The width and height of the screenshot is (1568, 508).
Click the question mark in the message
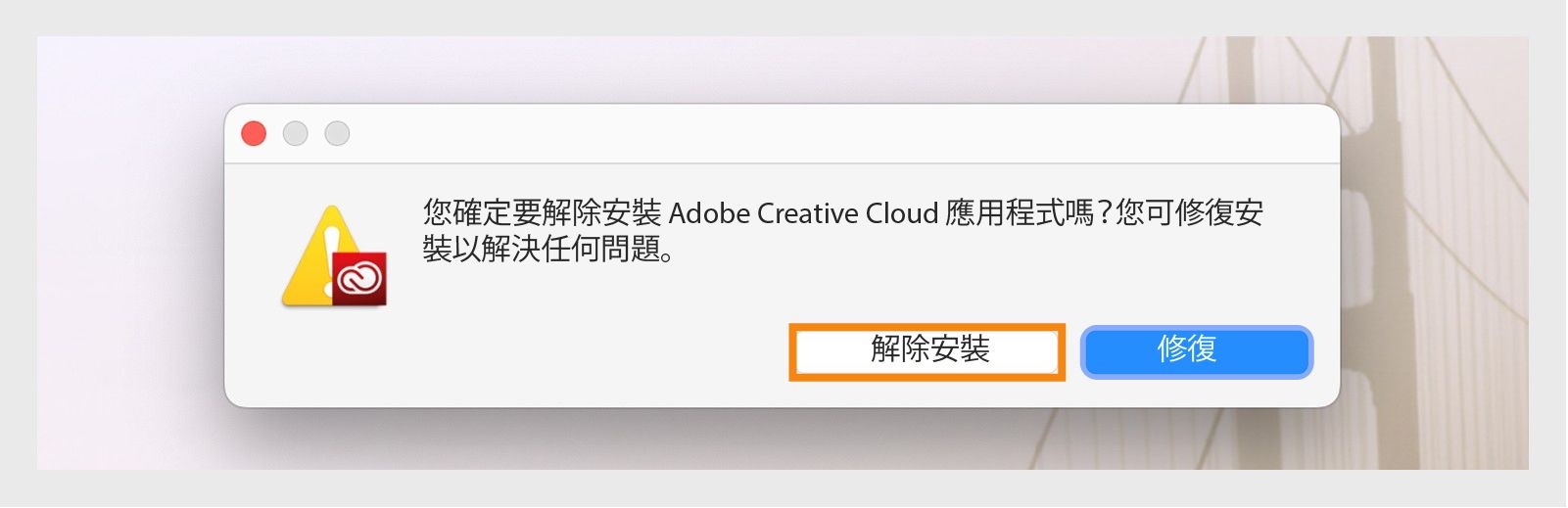1106,213
